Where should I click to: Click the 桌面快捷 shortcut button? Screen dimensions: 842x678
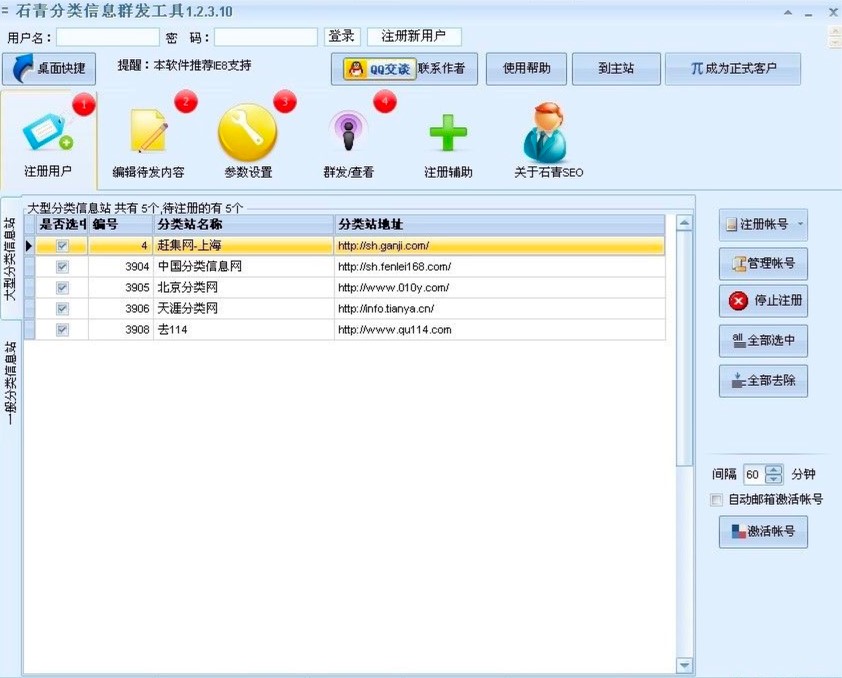point(50,70)
